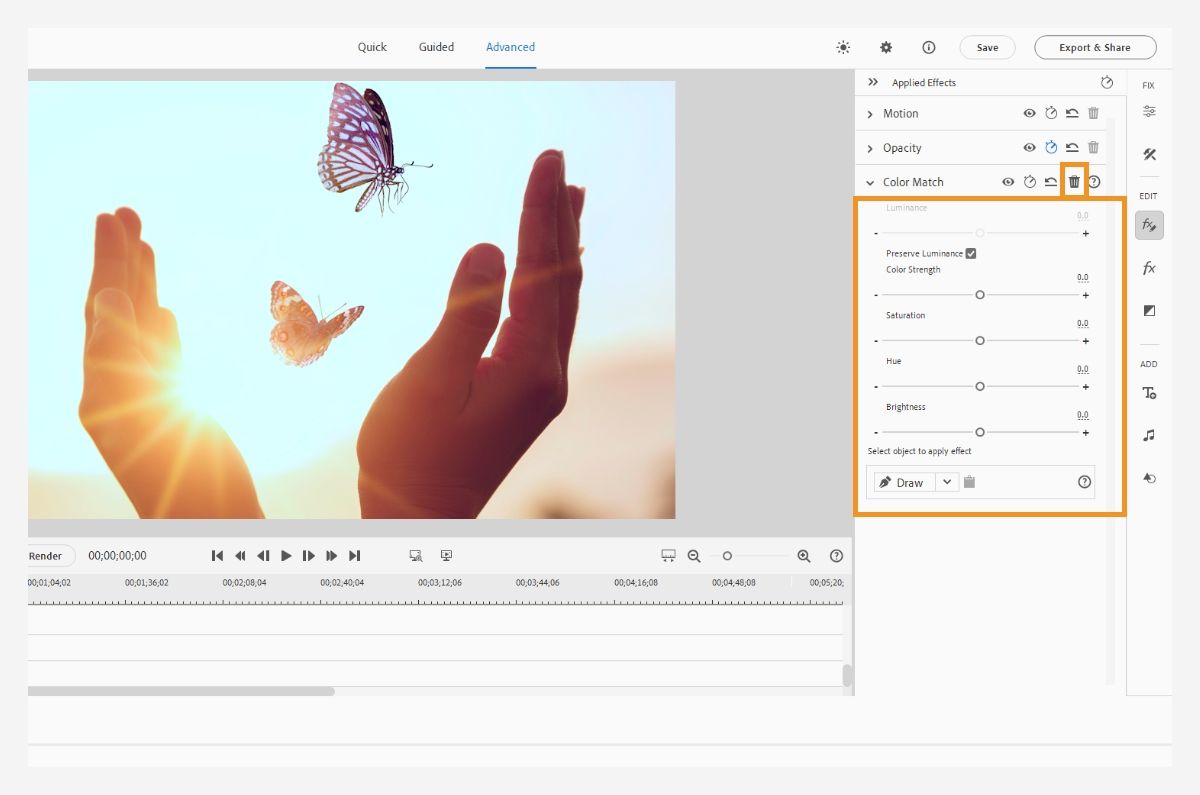1200x795 pixels.
Task: Switch to the Quick tab
Action: click(372, 47)
